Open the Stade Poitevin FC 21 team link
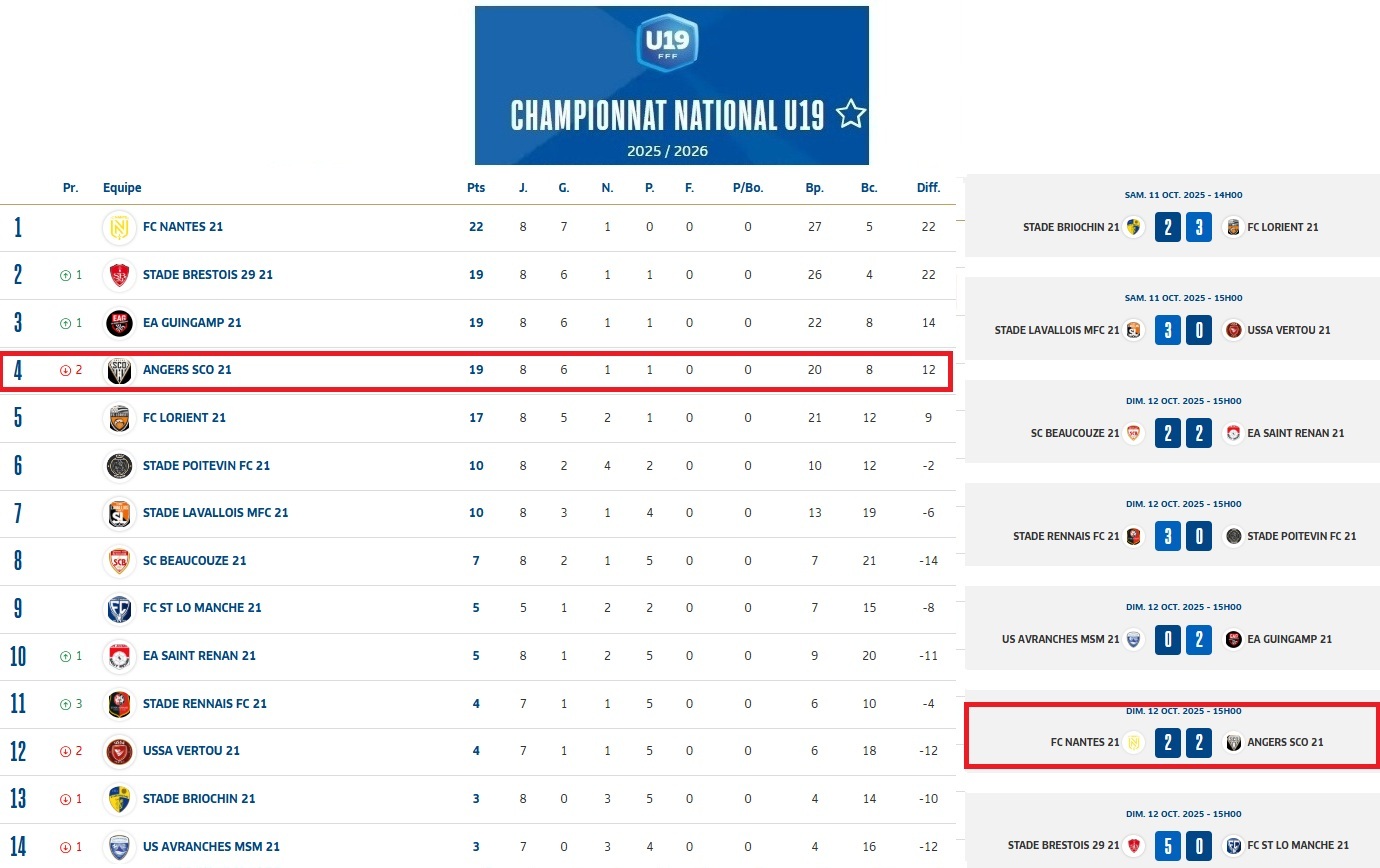Screen dimensions: 1380x868 click(206, 465)
